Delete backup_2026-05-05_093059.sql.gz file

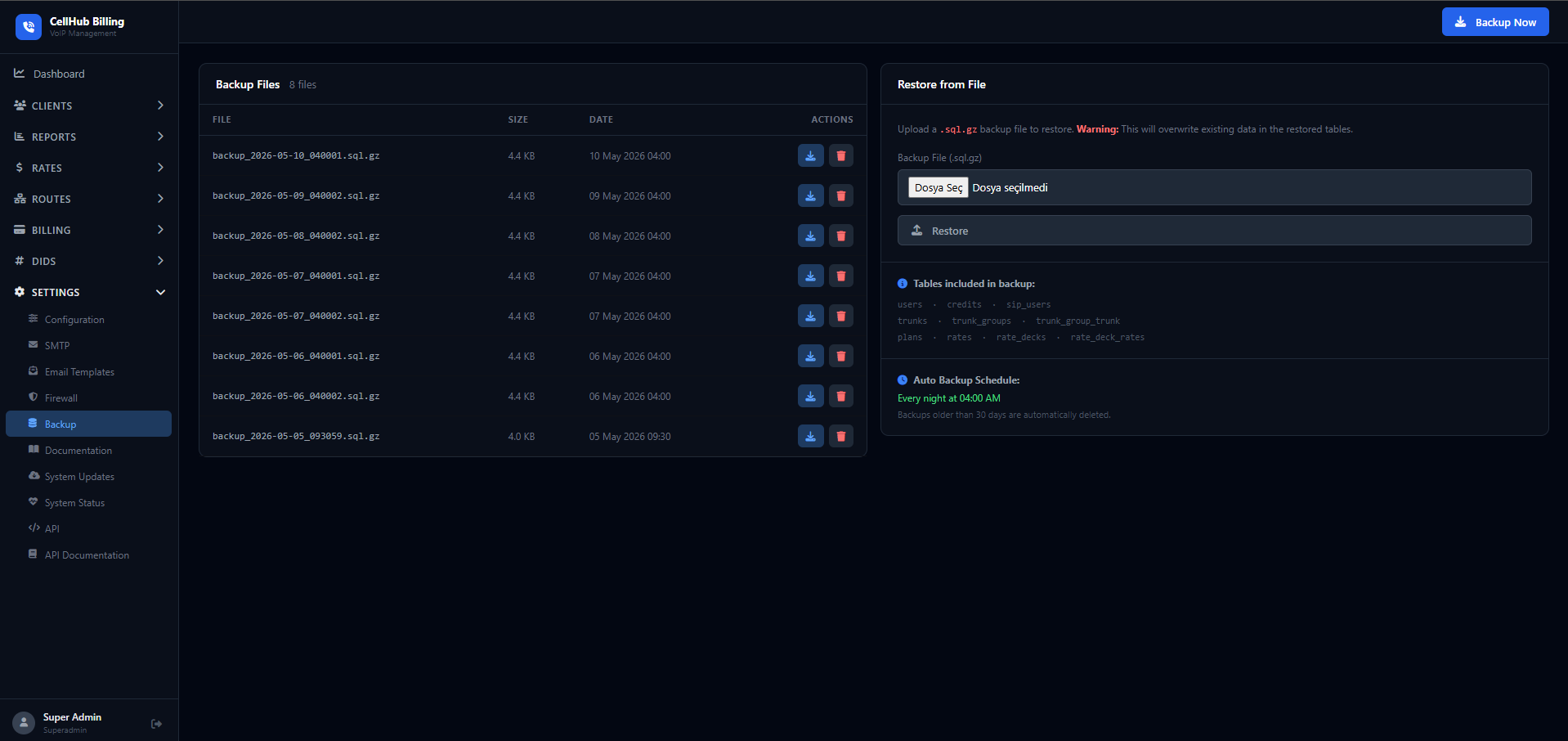(840, 436)
